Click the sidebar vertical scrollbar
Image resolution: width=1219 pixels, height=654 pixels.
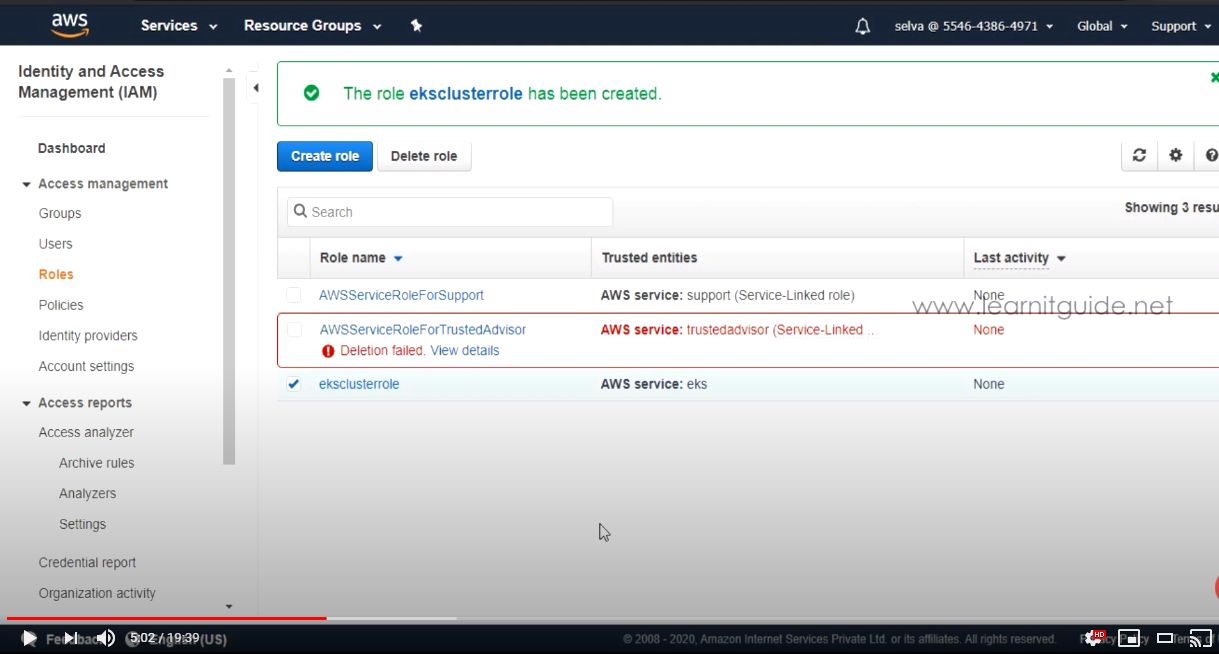pos(229,270)
